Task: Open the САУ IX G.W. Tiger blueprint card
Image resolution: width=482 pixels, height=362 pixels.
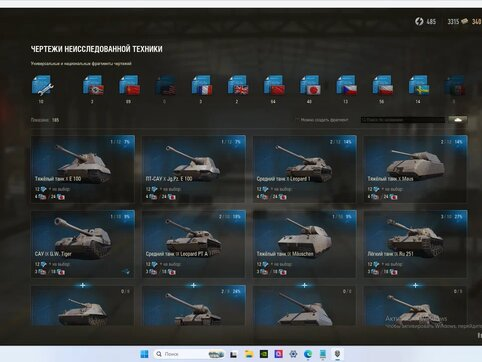Action: point(83,244)
